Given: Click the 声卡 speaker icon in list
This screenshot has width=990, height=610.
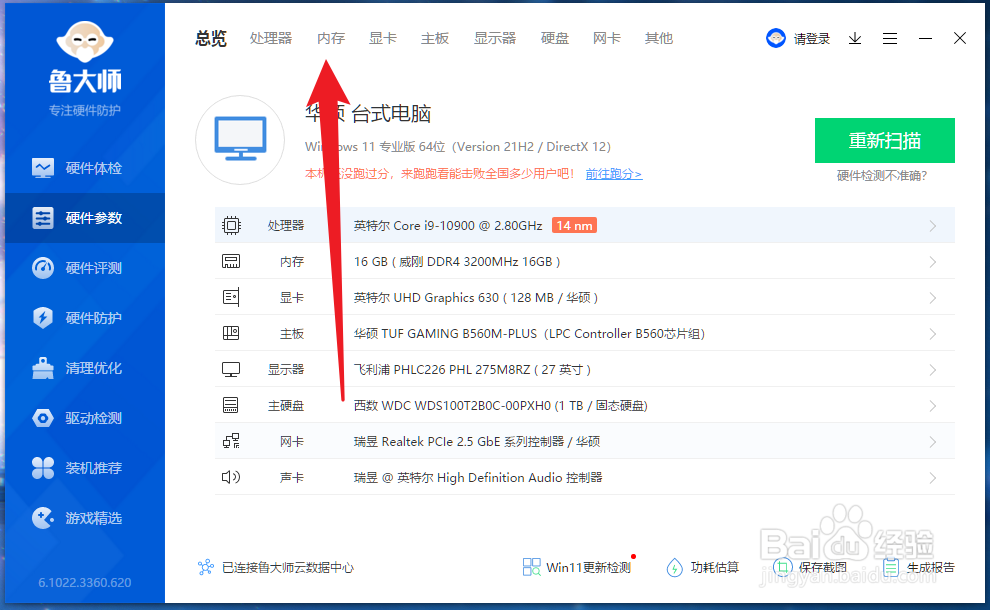Looking at the screenshot, I should (x=231, y=477).
